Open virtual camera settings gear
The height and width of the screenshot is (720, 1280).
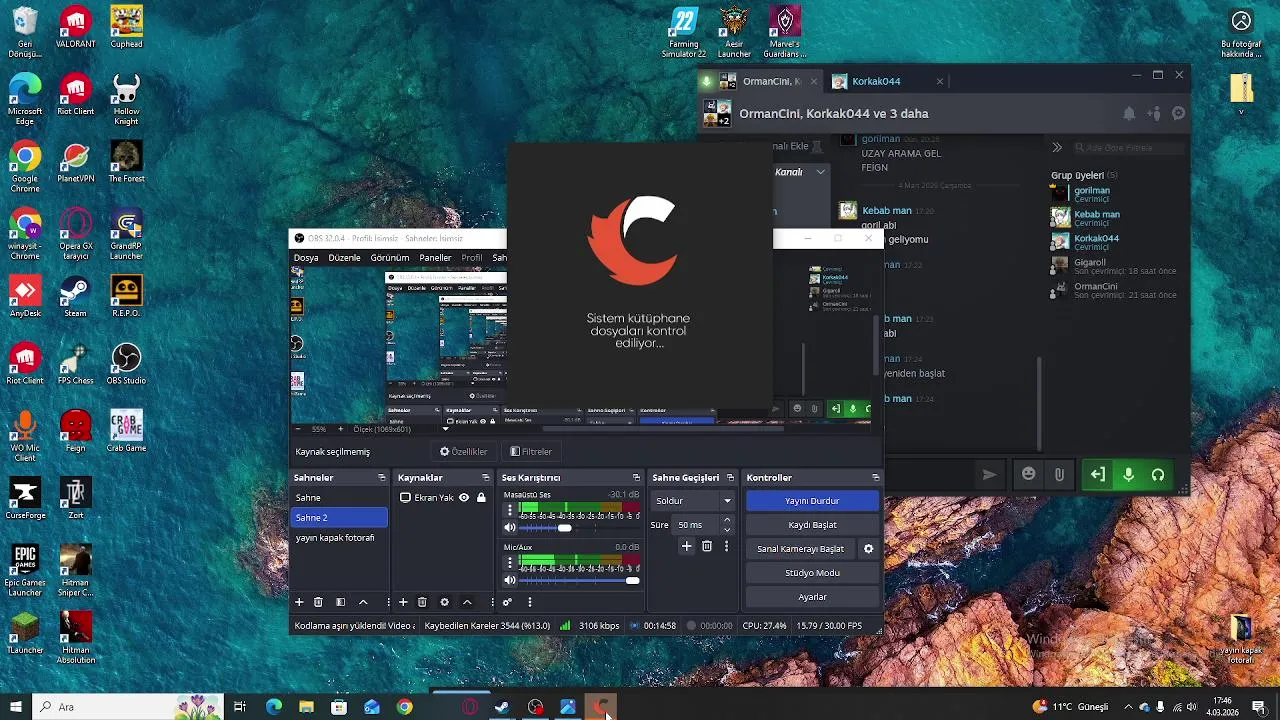tap(868, 549)
